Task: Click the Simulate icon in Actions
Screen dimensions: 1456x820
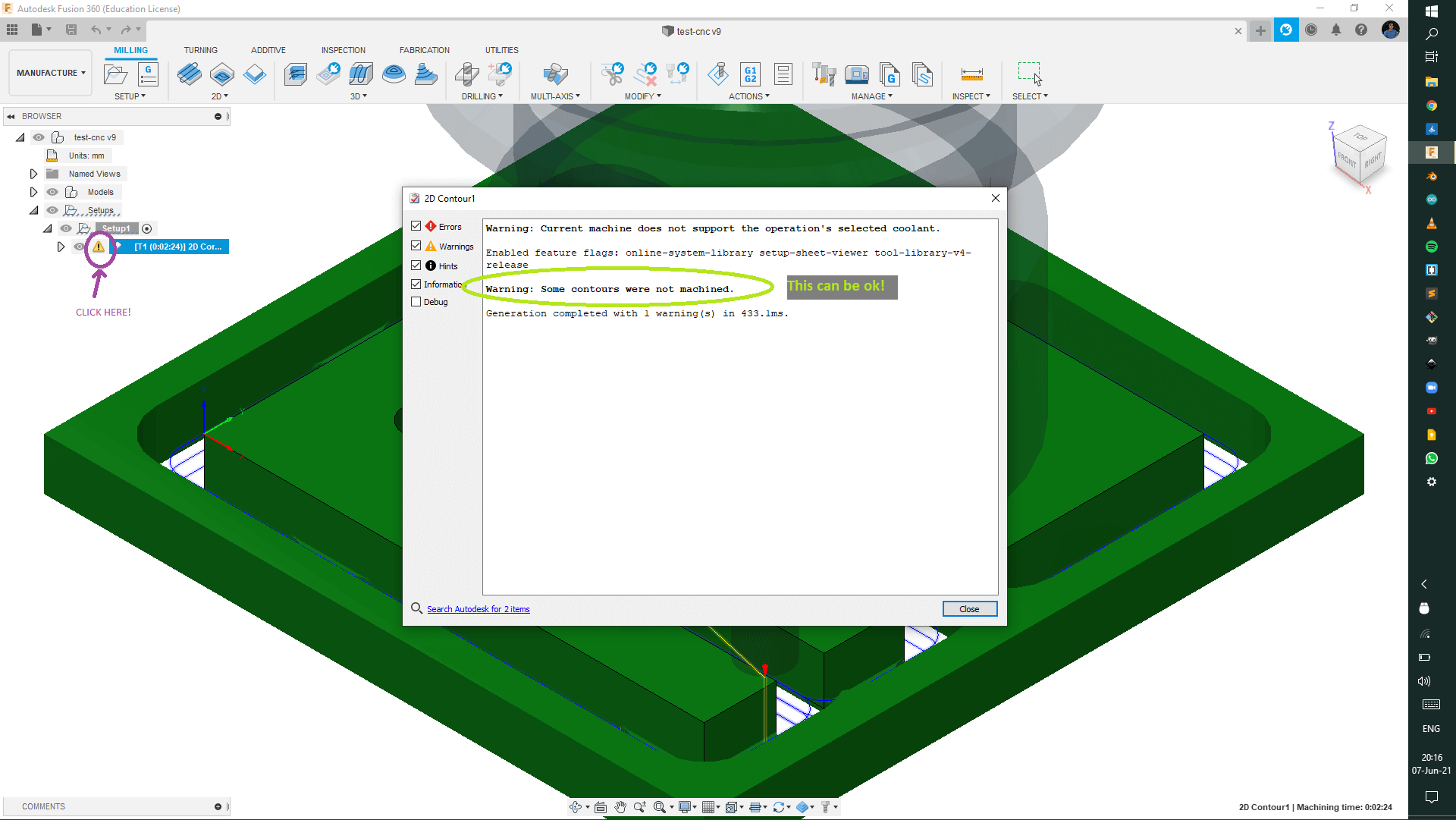Action: pos(718,74)
